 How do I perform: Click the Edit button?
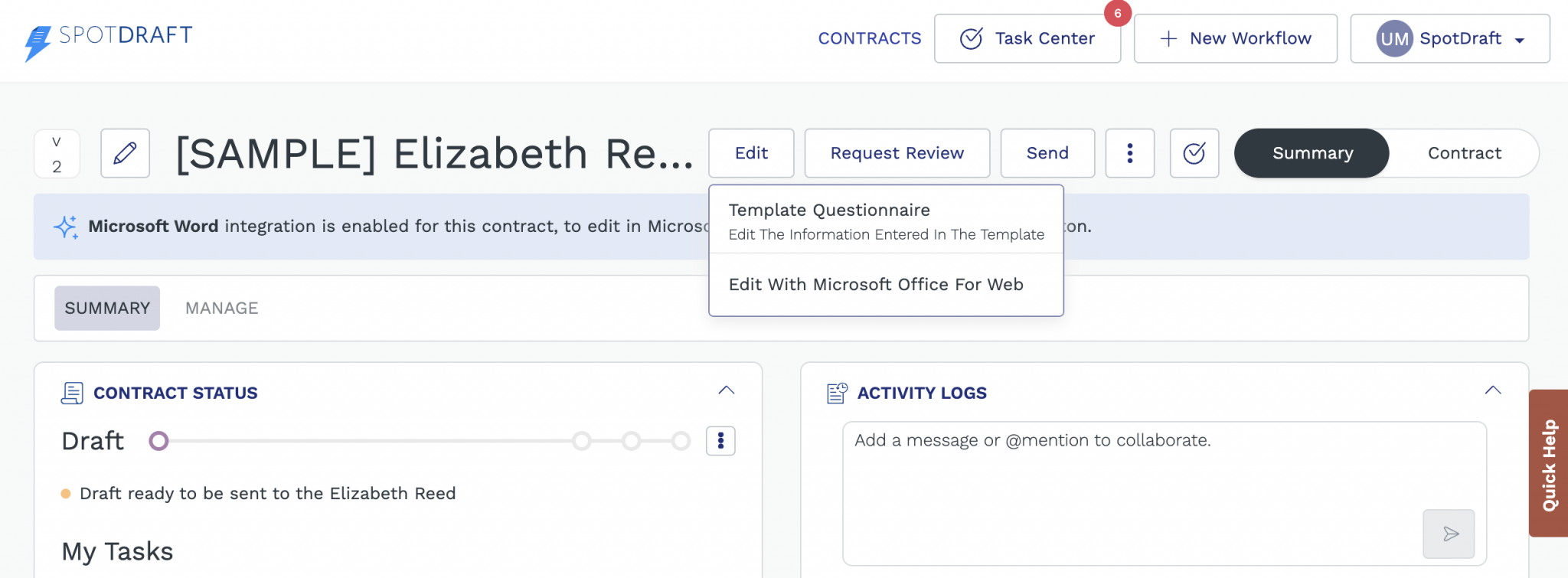(x=751, y=153)
